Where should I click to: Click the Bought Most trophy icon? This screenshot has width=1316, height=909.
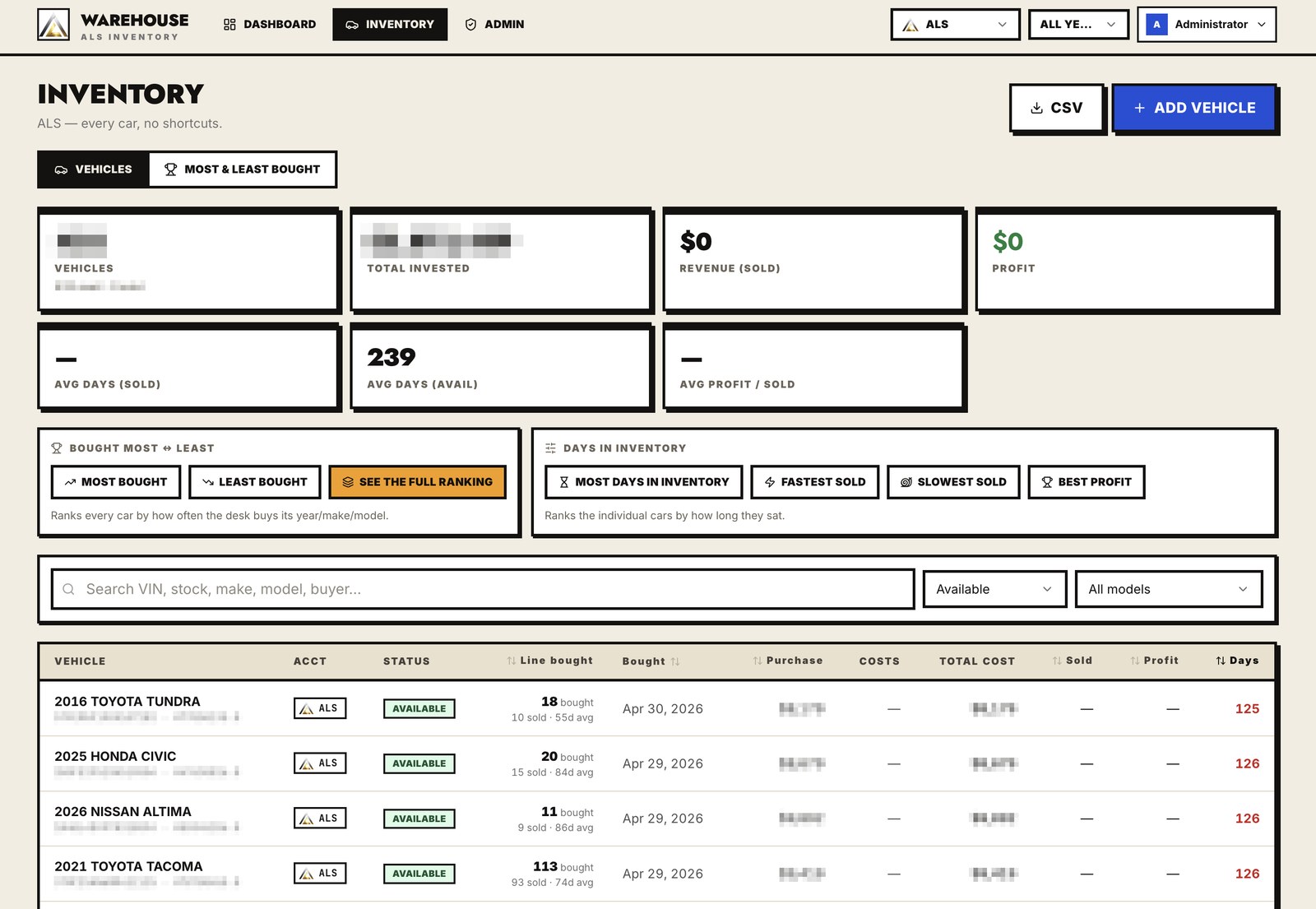click(57, 448)
